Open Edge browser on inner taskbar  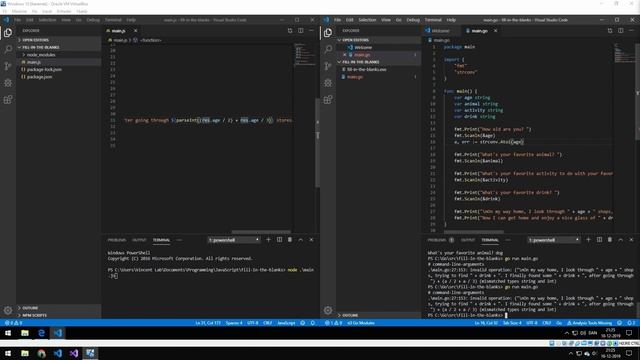pyautogui.click(x=41, y=333)
